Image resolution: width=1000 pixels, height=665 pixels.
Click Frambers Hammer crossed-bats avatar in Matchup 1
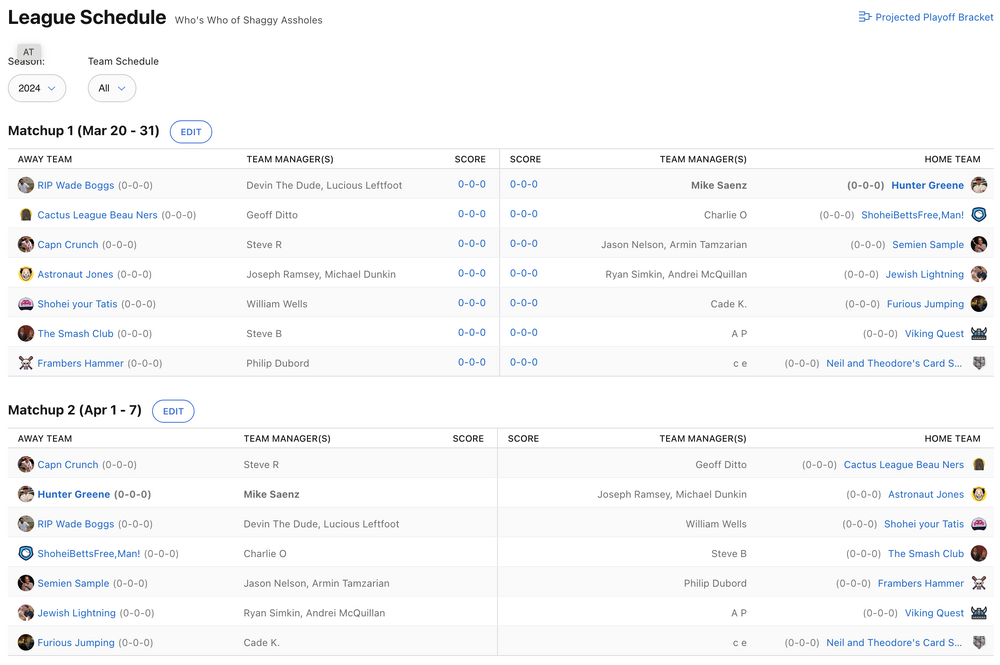pyautogui.click(x=26, y=363)
